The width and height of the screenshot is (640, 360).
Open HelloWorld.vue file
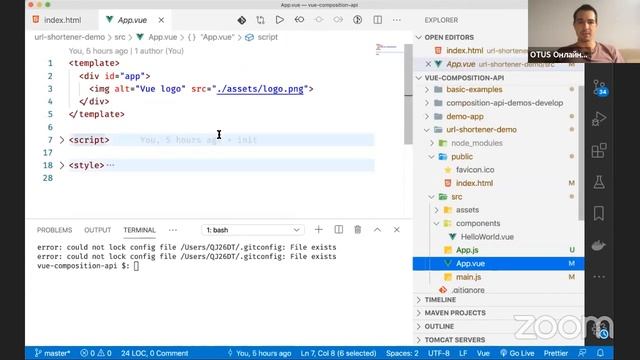tap(487, 237)
